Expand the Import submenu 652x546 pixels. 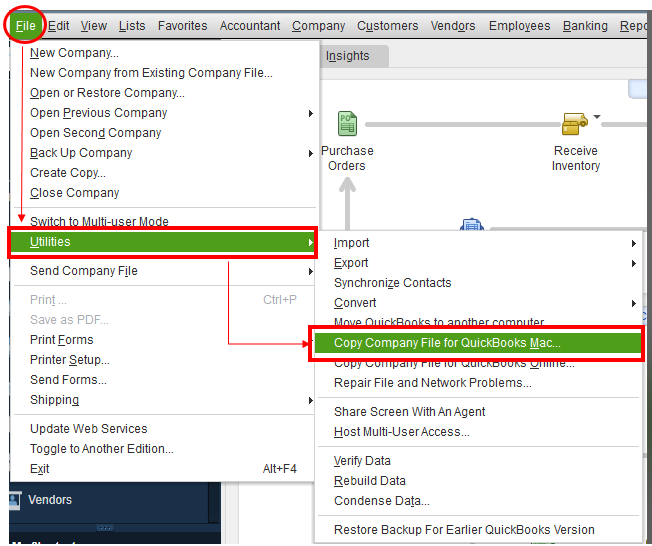pyautogui.click(x=351, y=243)
